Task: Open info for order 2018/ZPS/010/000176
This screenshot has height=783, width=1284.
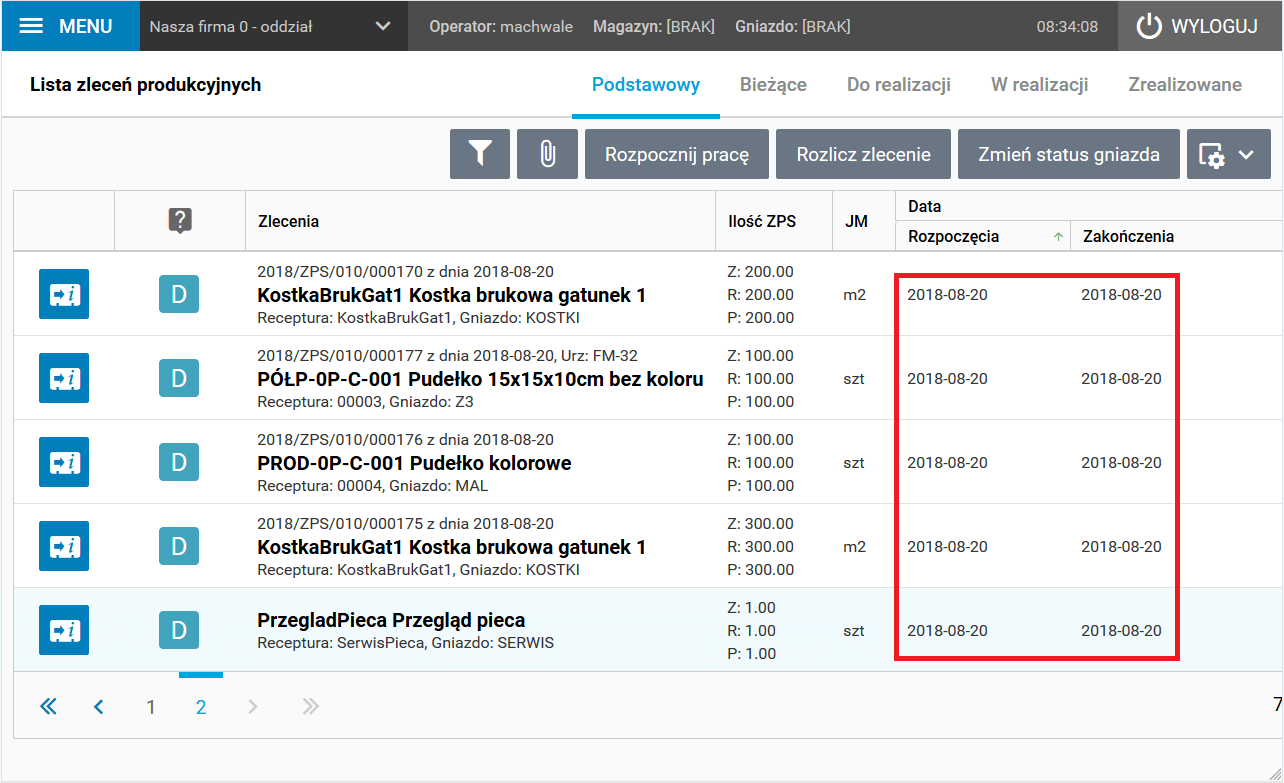Action: coord(64,462)
